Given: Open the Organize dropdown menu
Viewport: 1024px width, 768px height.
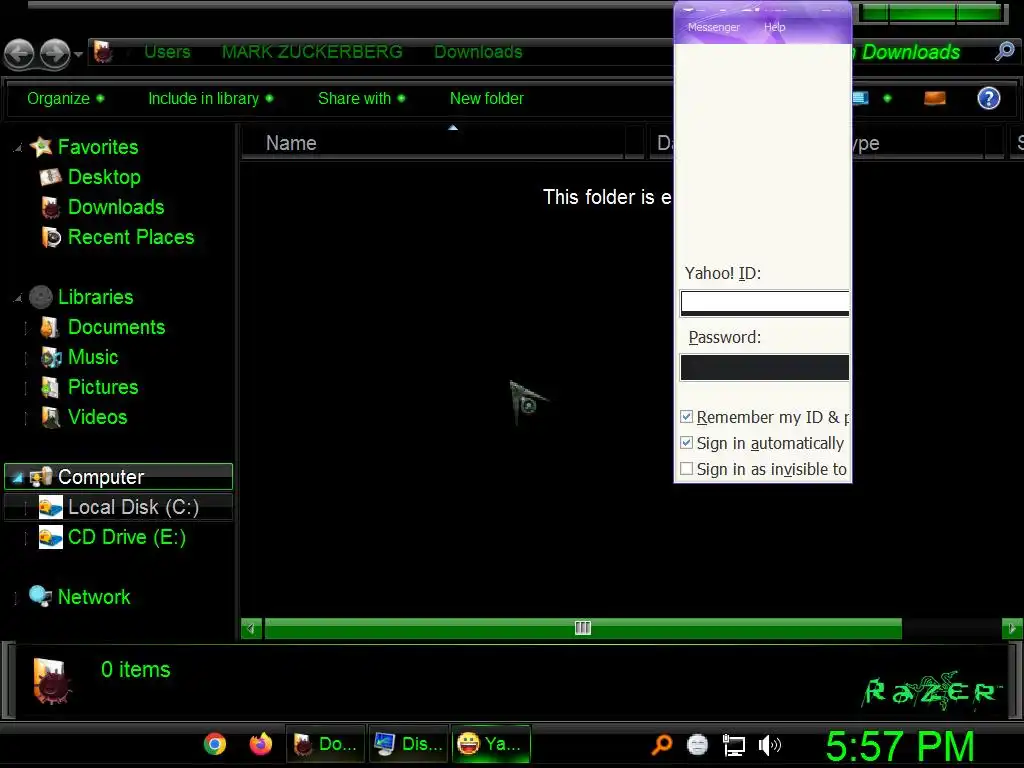Looking at the screenshot, I should pos(65,99).
